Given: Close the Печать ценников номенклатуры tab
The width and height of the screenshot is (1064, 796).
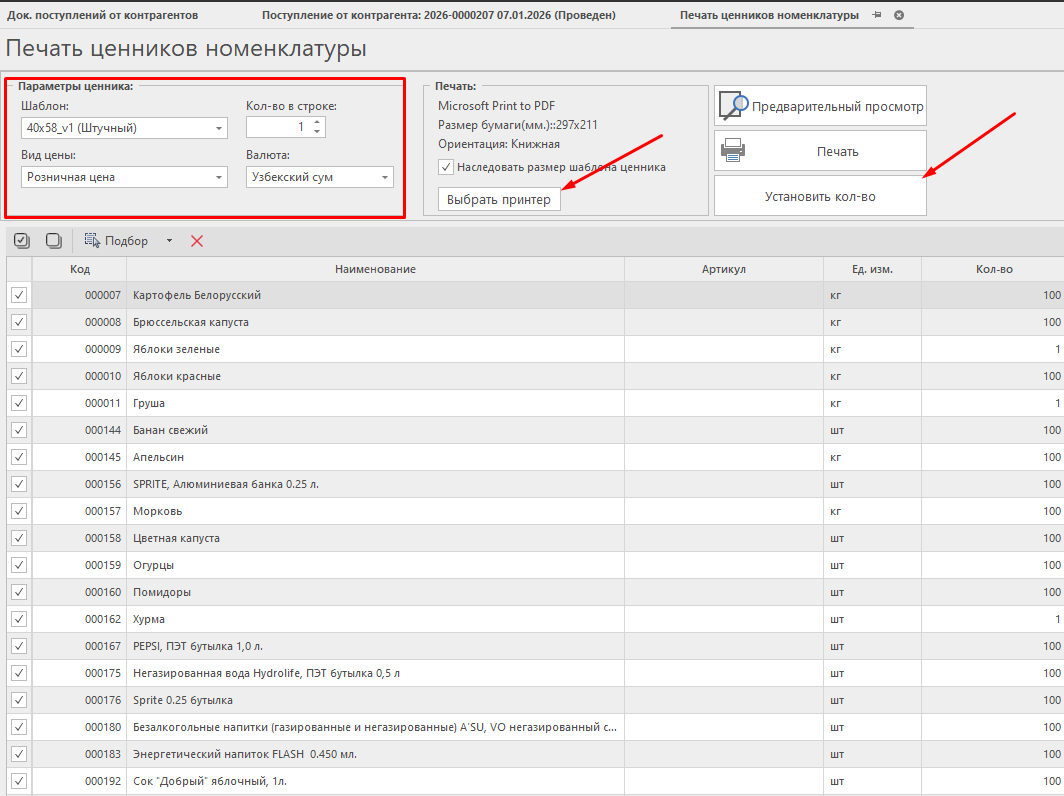Looking at the screenshot, I should coord(899,16).
